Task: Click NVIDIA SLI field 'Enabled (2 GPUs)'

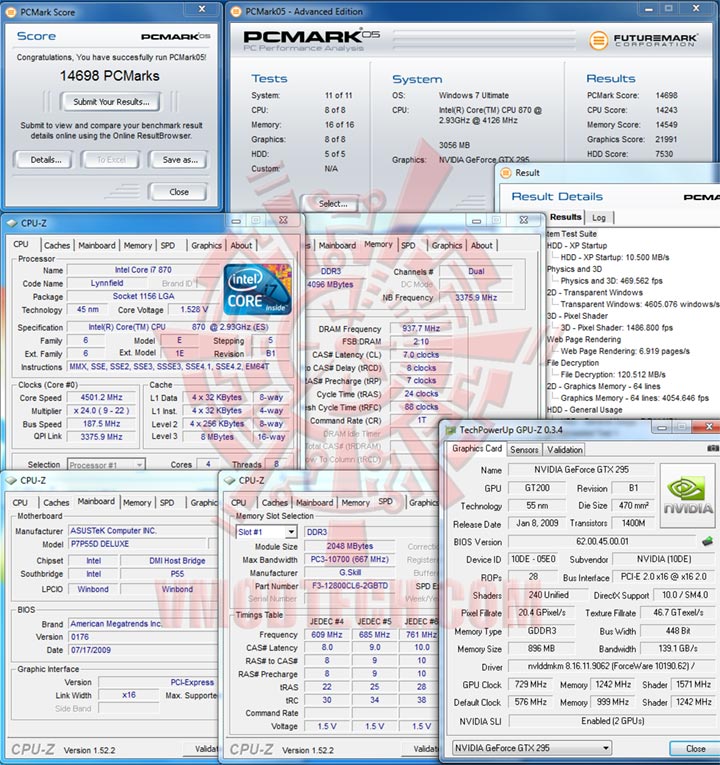Action: (612, 721)
